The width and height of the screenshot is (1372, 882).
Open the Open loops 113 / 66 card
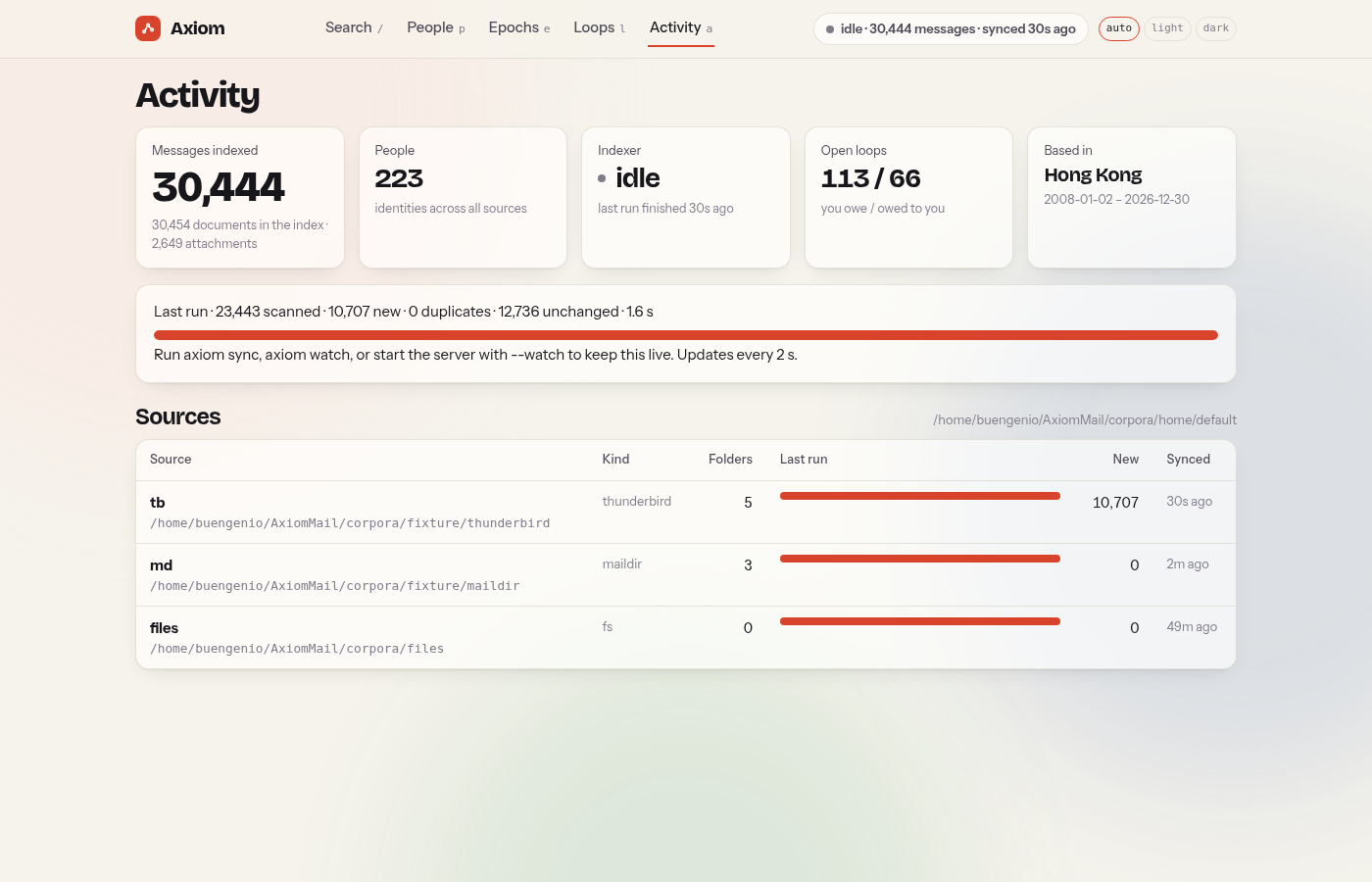[x=908, y=197]
